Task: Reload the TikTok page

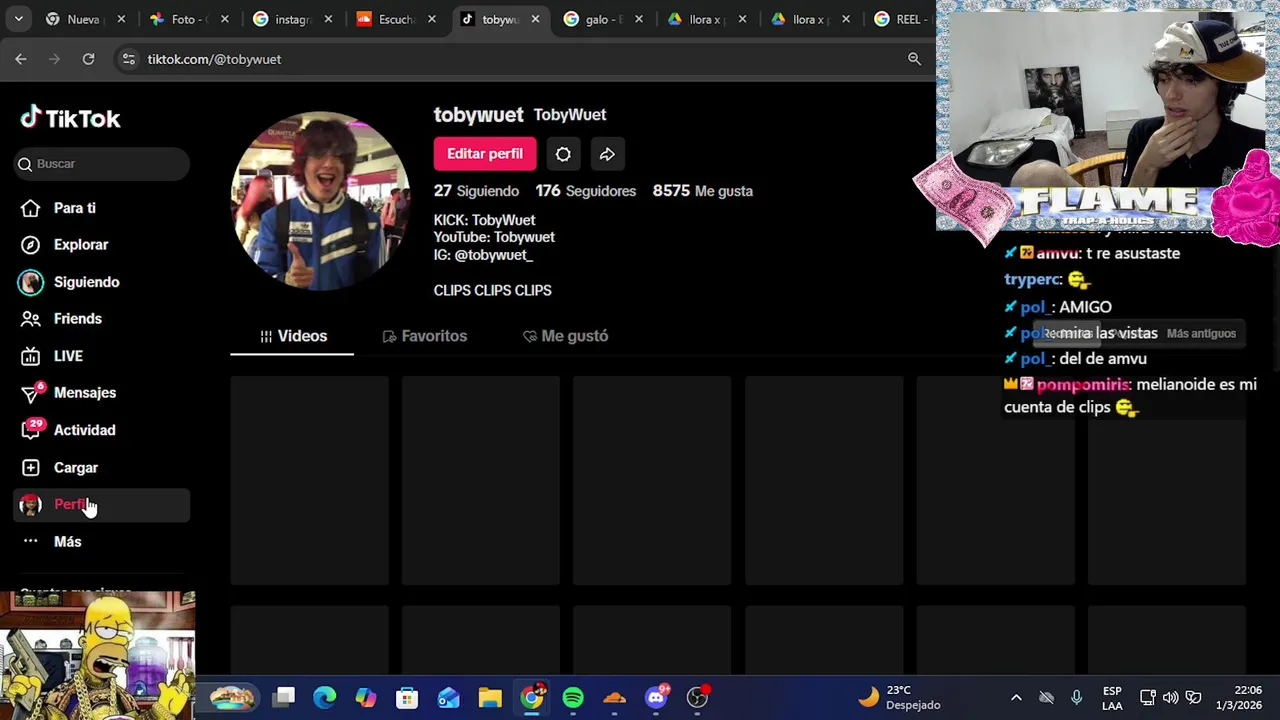Action: tap(88, 59)
